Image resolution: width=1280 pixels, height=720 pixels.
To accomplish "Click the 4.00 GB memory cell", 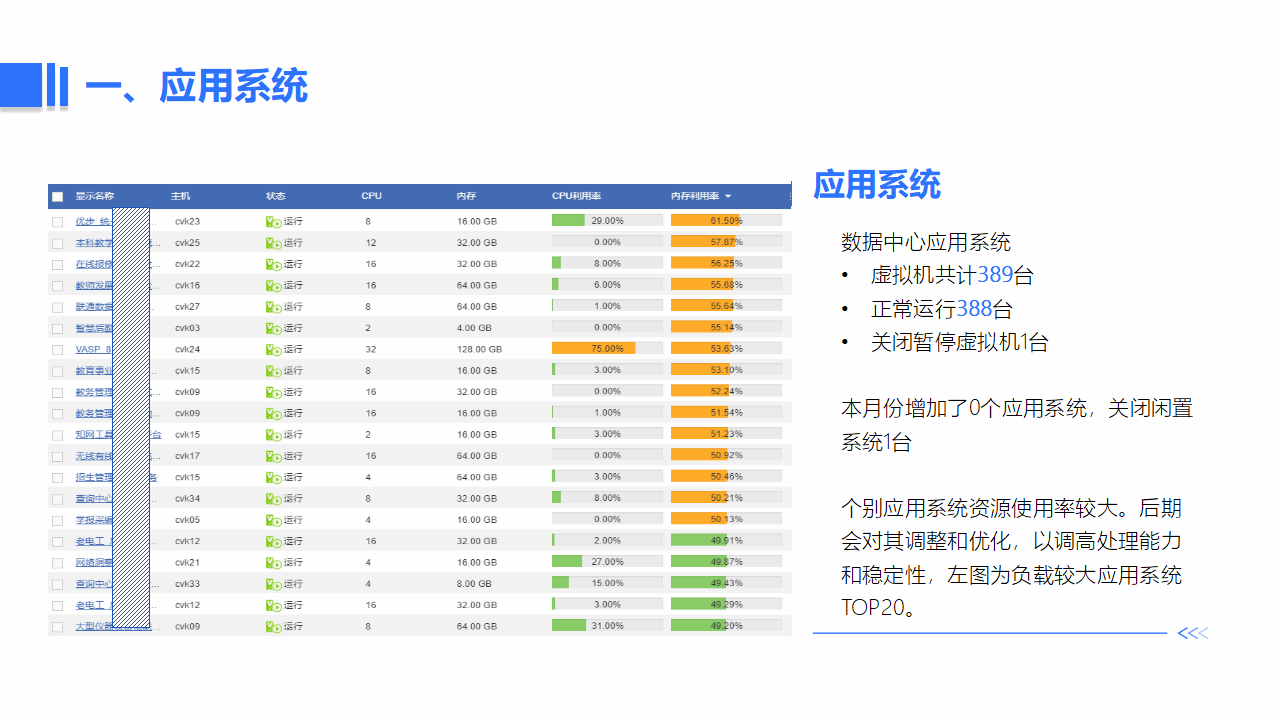I will (474, 328).
